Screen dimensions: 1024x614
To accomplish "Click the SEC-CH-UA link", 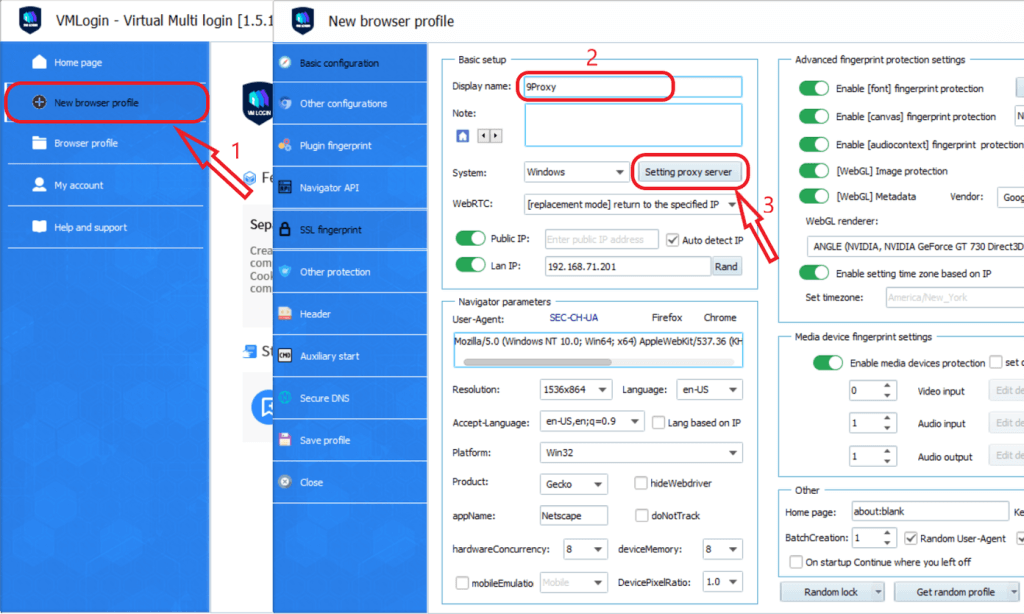I will (573, 317).
